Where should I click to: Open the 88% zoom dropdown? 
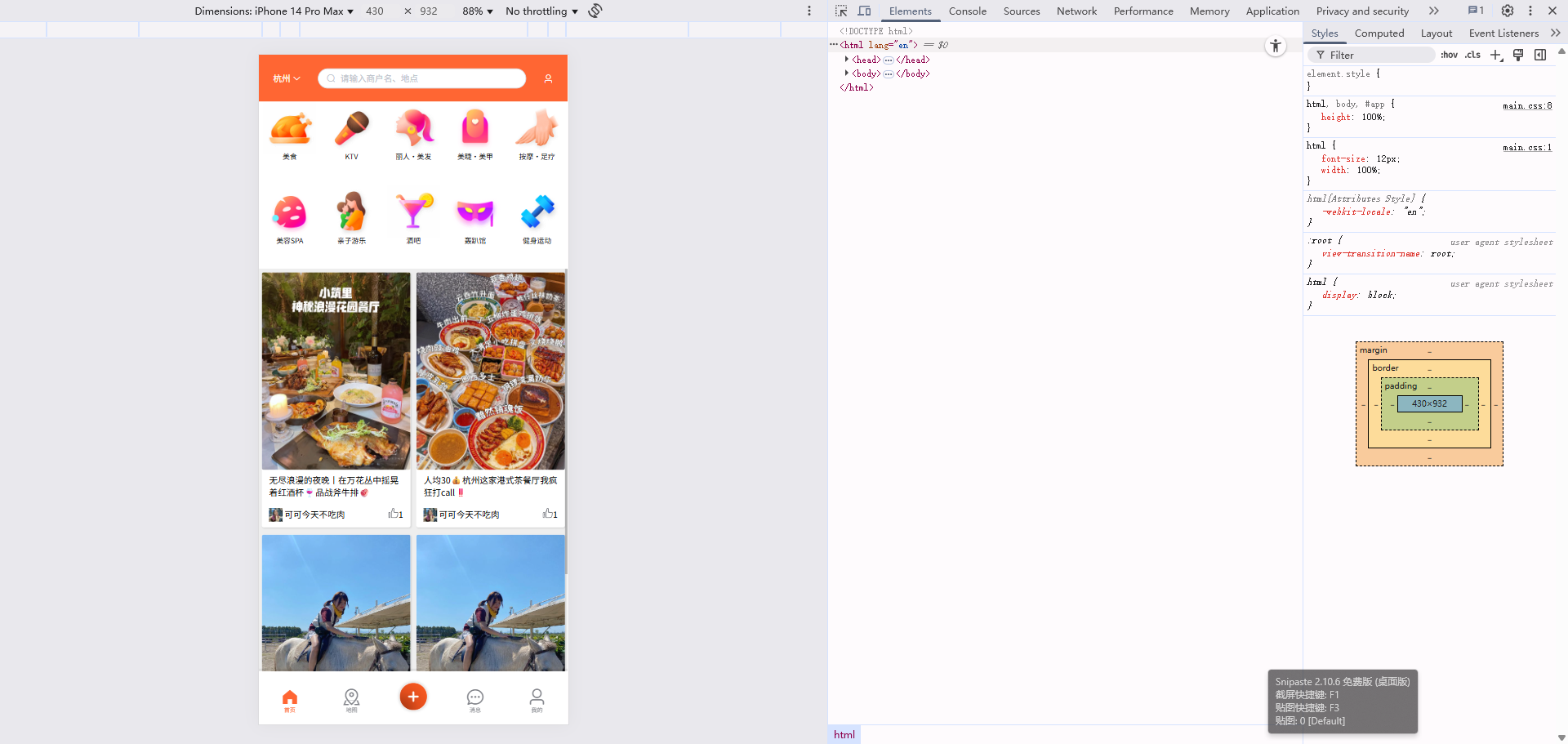478,11
